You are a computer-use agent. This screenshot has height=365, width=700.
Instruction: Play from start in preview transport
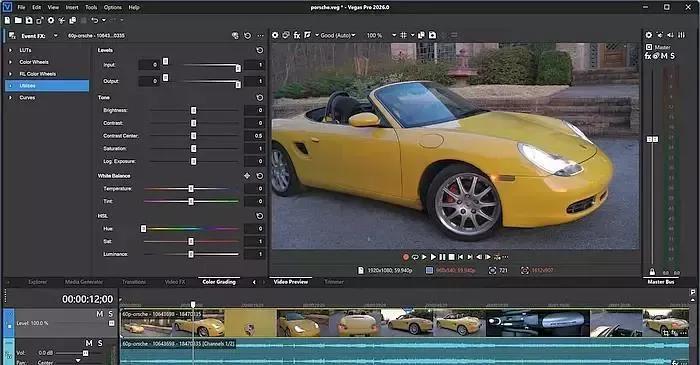pyautogui.click(x=424, y=257)
